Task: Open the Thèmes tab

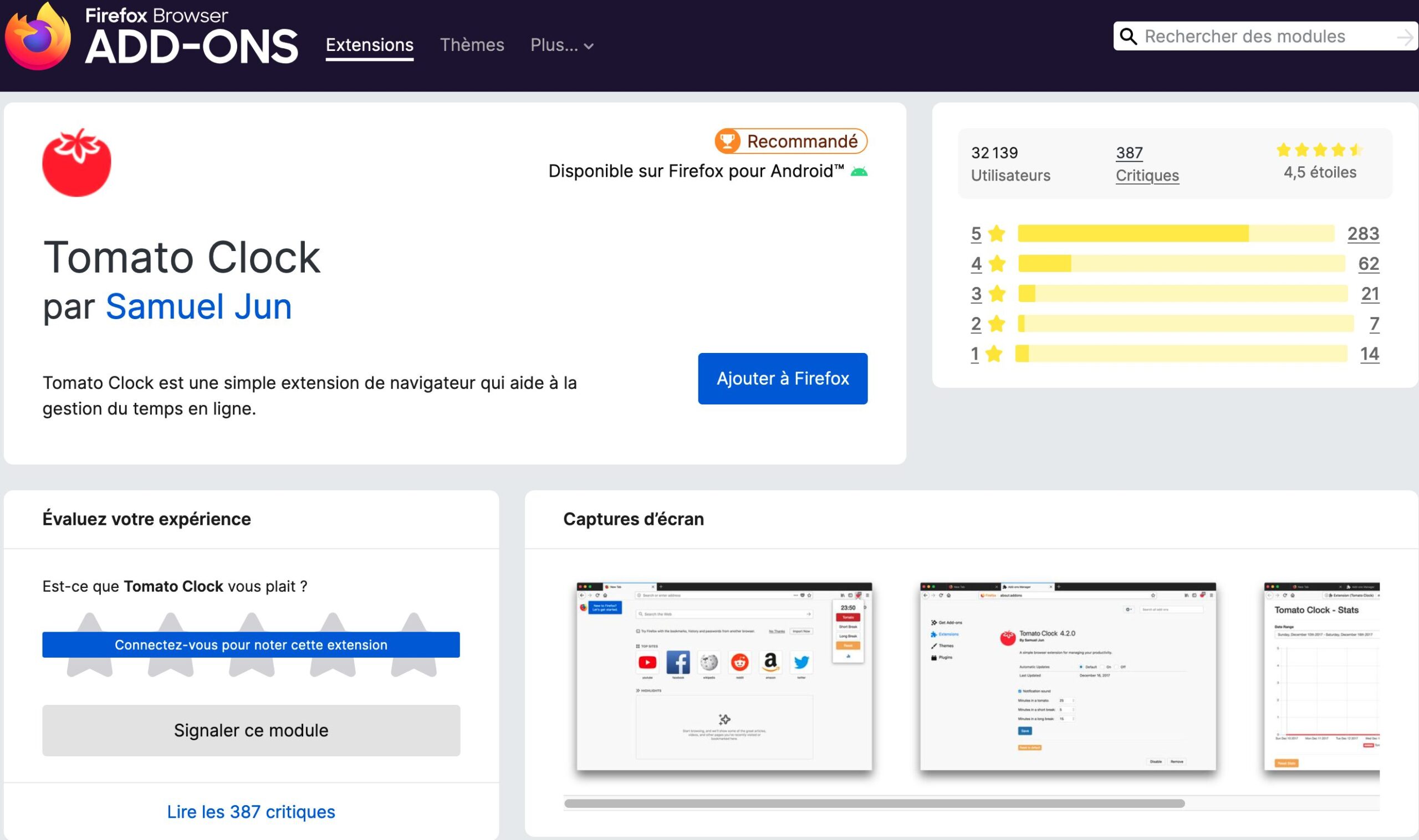Action: pos(472,45)
